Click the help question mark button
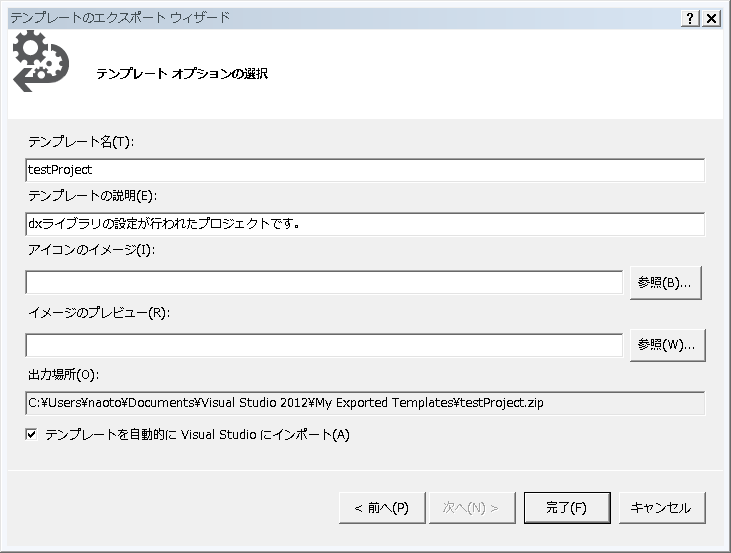Screen dimensions: 731x553 [690, 18]
